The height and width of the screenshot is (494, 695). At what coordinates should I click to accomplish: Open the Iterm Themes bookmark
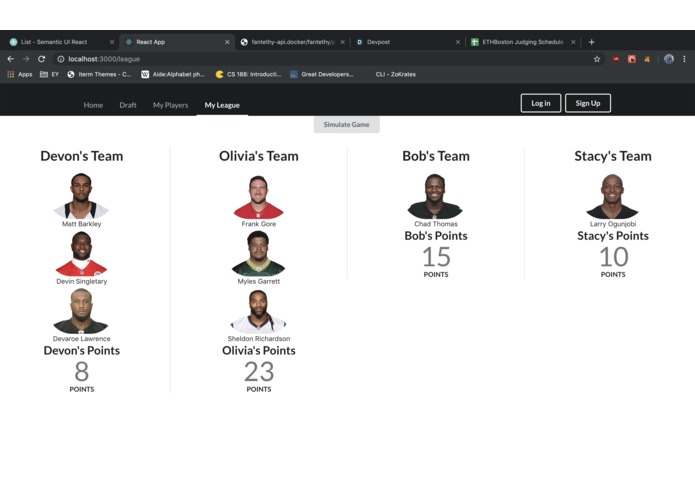pyautogui.click(x=99, y=74)
